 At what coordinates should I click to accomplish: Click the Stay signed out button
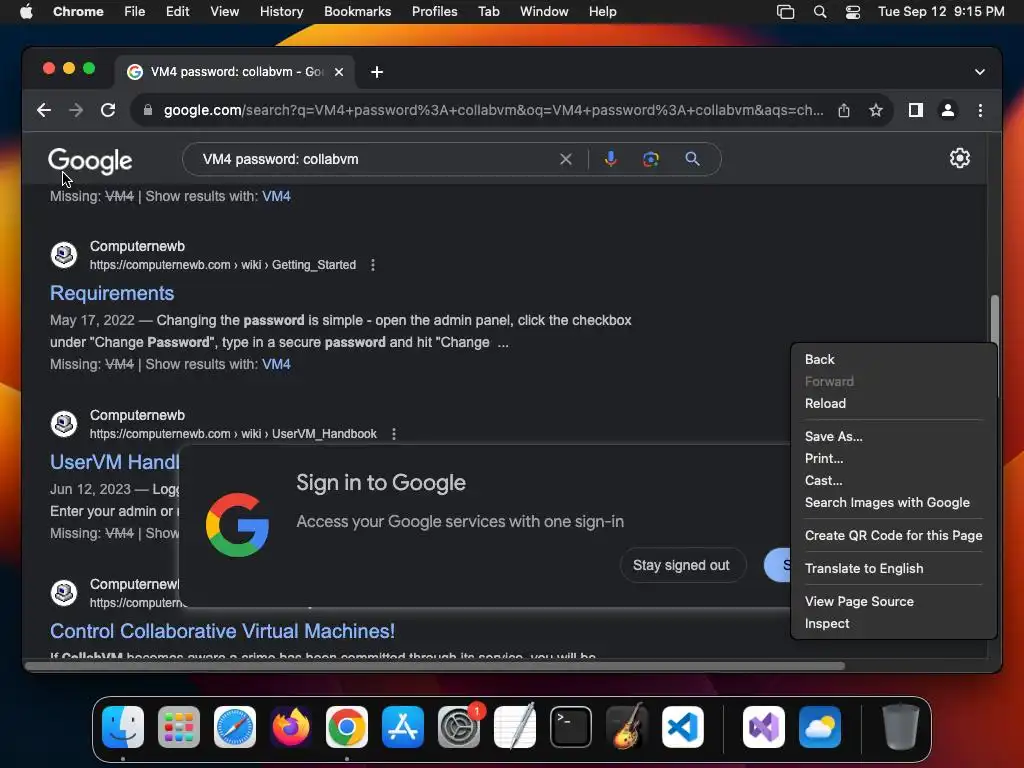click(681, 566)
